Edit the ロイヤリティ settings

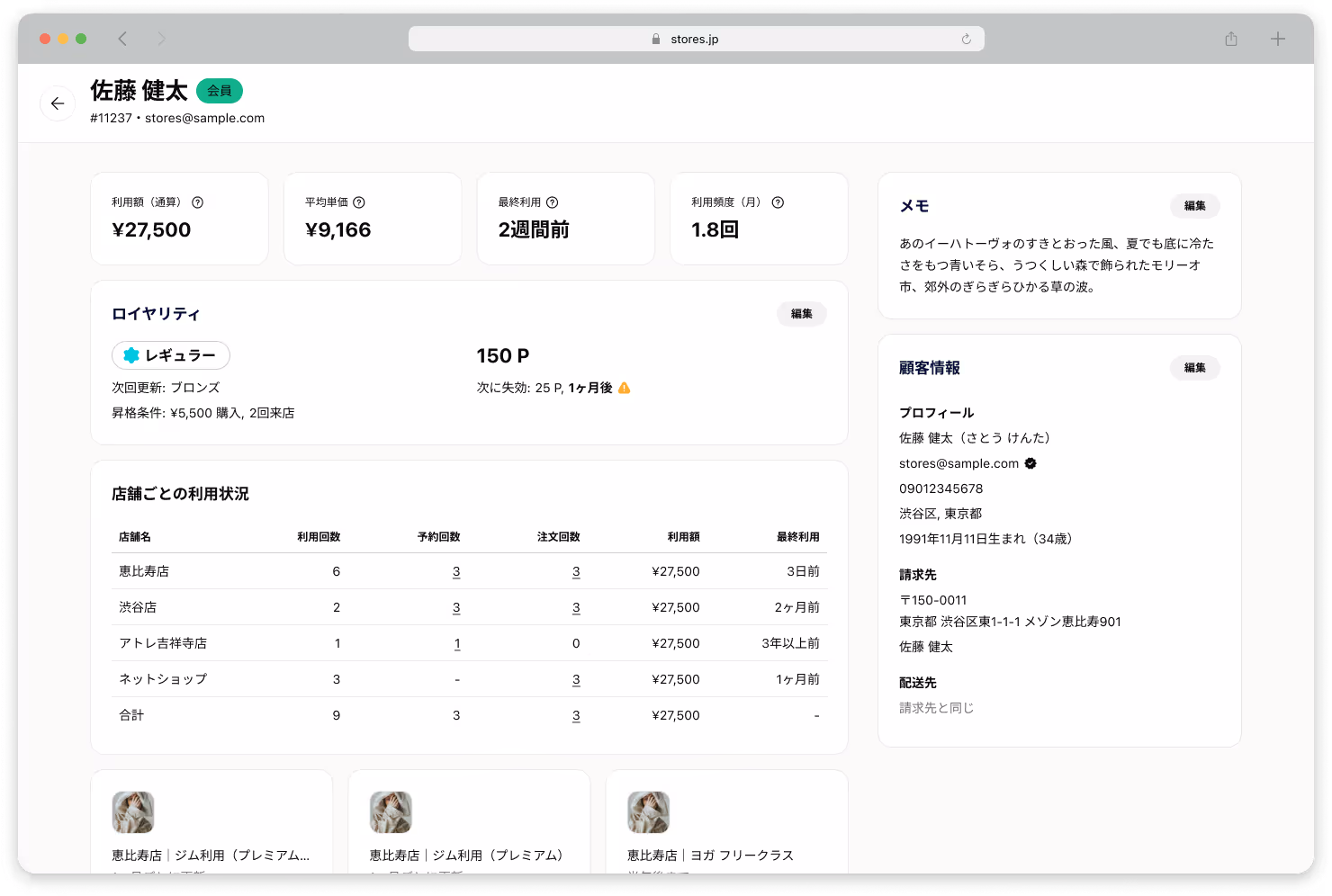pyautogui.click(x=801, y=314)
